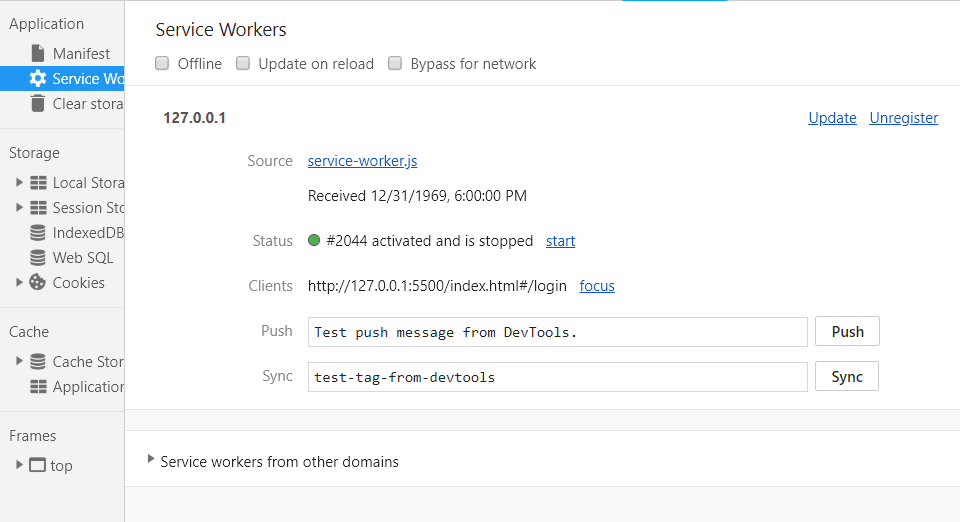Expand the top frame tree node
Viewport: 960px width, 522px height.
19,465
